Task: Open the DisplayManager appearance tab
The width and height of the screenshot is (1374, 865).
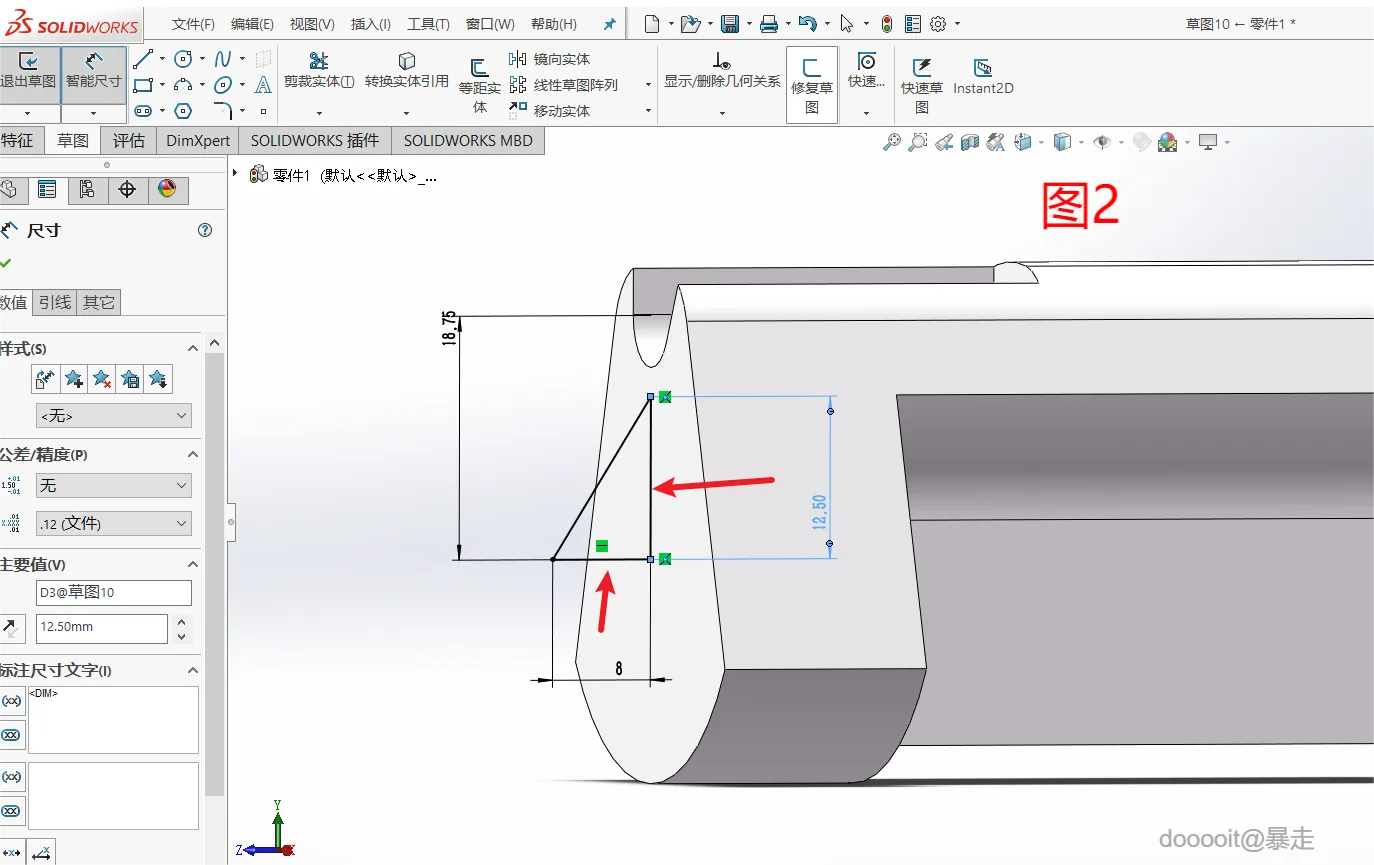Action: [x=167, y=189]
